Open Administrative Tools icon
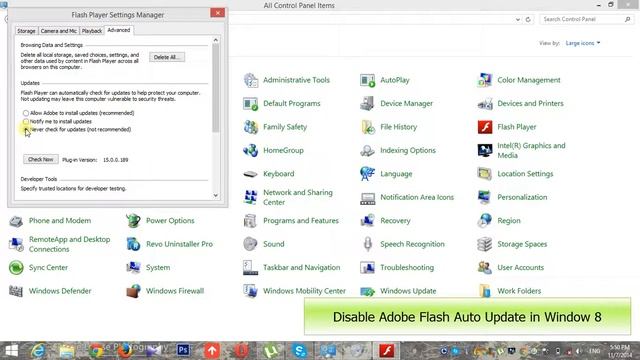 [251, 80]
